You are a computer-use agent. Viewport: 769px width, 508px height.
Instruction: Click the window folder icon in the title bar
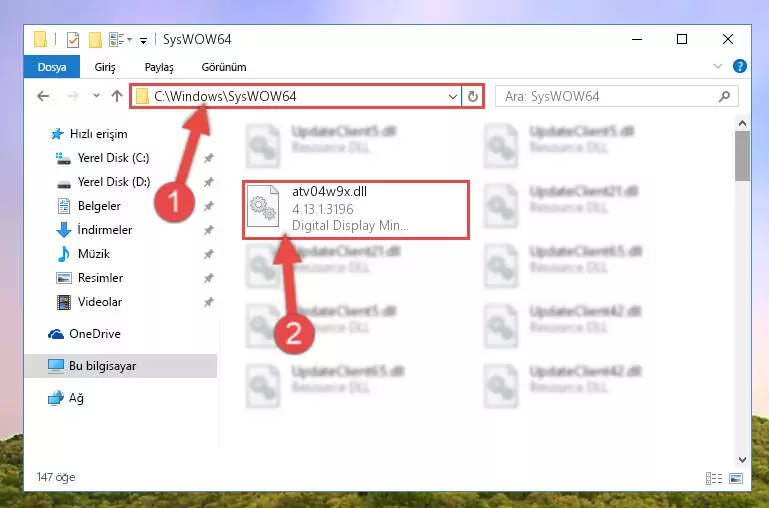[x=41, y=39]
